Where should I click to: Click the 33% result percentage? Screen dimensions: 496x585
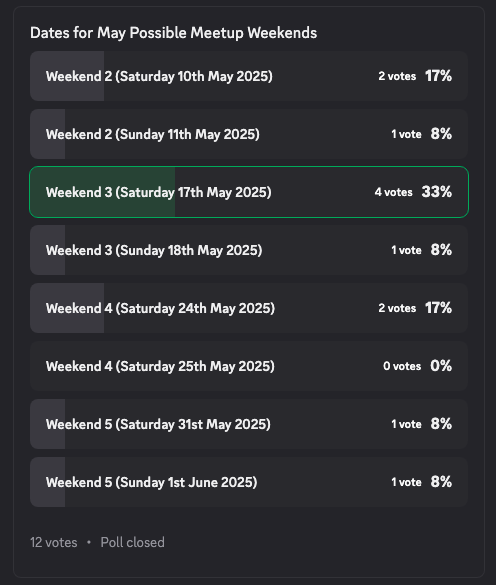[x=437, y=192]
